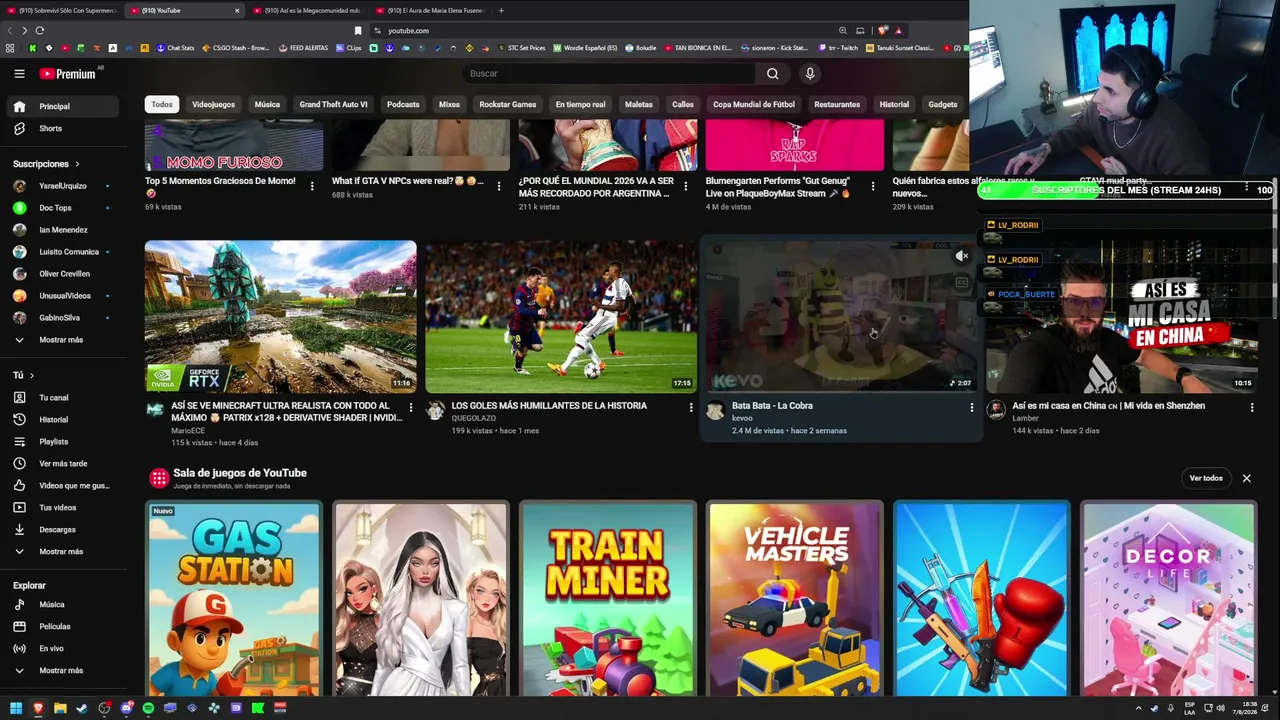Screen dimensions: 1280x720
Task: Open options for What if GTA V NPCs video
Action: [498, 186]
